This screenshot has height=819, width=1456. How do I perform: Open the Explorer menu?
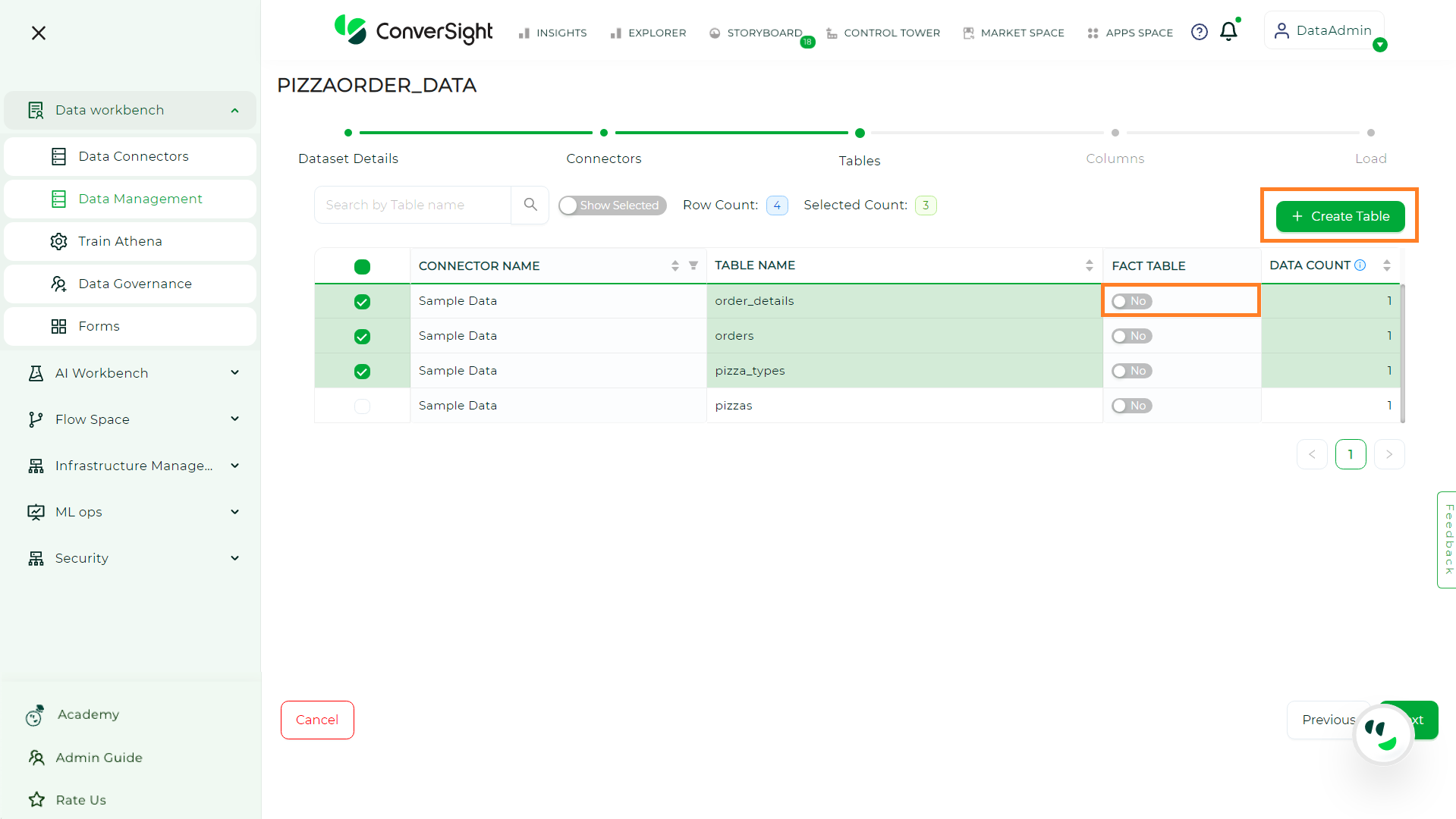[x=648, y=33]
